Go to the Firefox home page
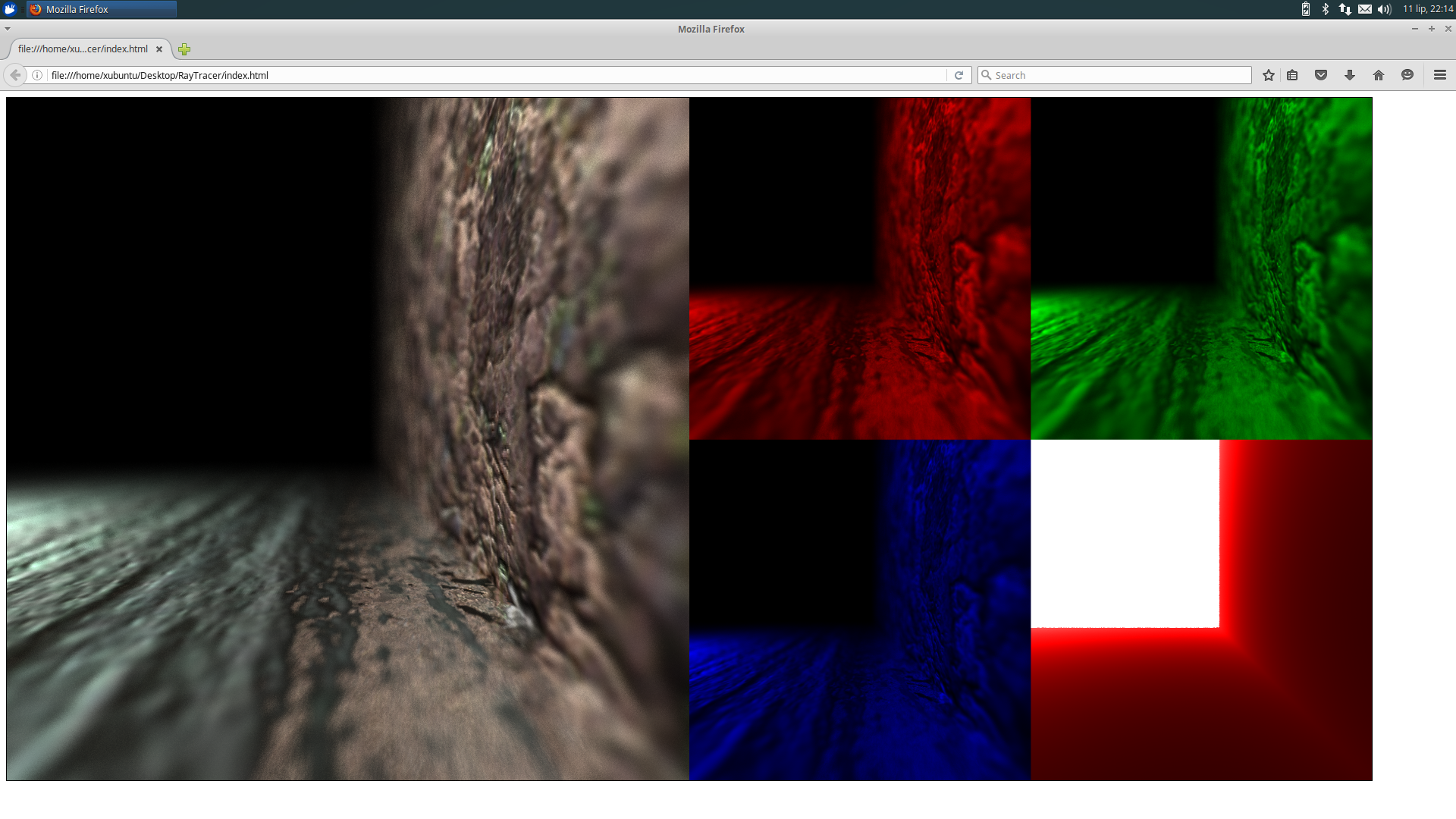1456x819 pixels. click(1379, 75)
